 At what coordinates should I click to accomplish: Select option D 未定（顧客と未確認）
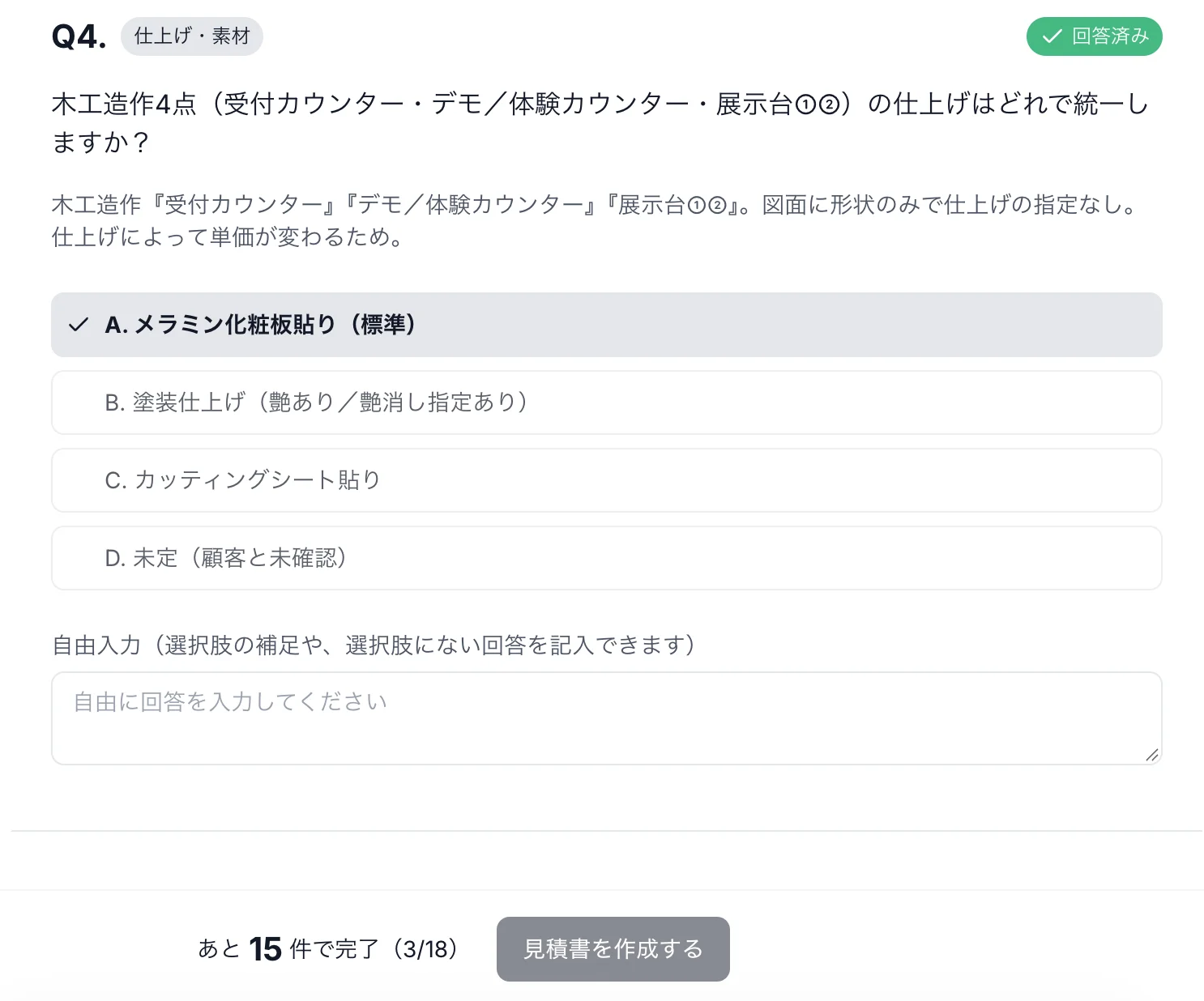pos(606,558)
